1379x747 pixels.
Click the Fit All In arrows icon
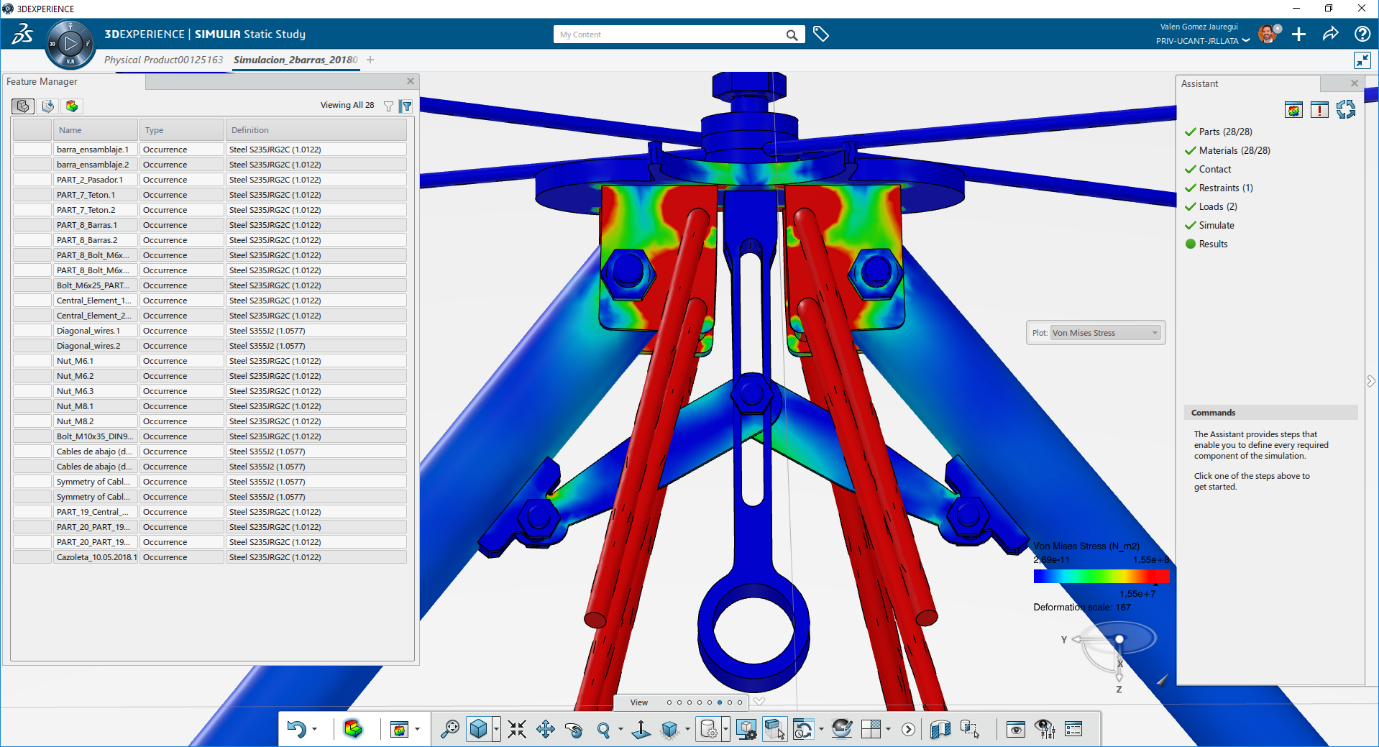(x=517, y=729)
